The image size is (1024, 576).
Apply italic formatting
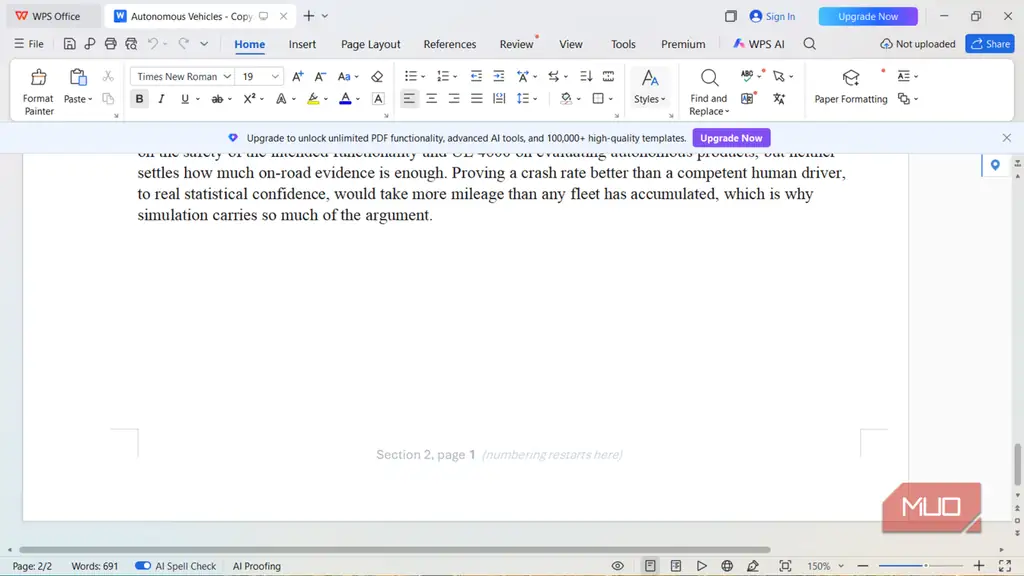click(161, 99)
